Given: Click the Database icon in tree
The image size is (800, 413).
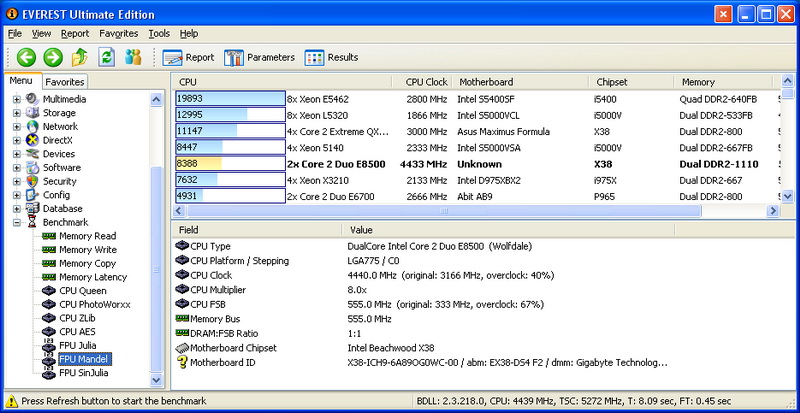Looking at the screenshot, I should (x=32, y=209).
